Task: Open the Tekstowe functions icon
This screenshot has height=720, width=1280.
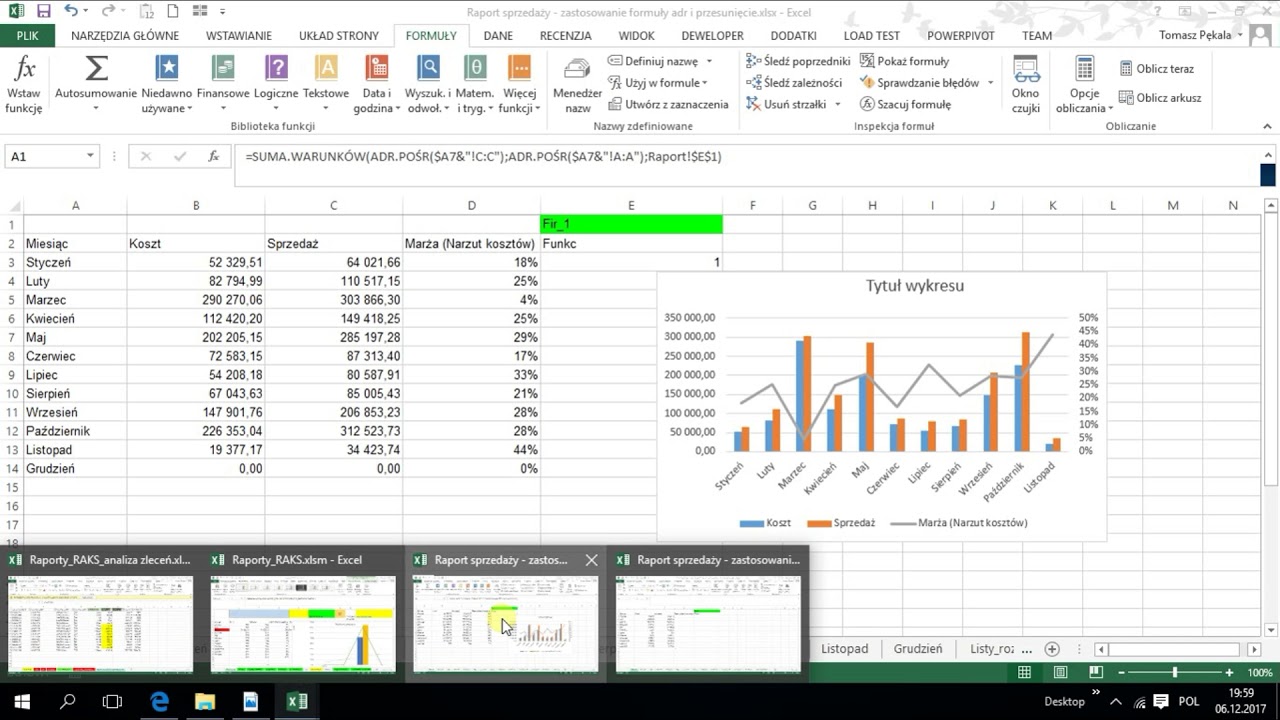Action: pyautogui.click(x=326, y=68)
